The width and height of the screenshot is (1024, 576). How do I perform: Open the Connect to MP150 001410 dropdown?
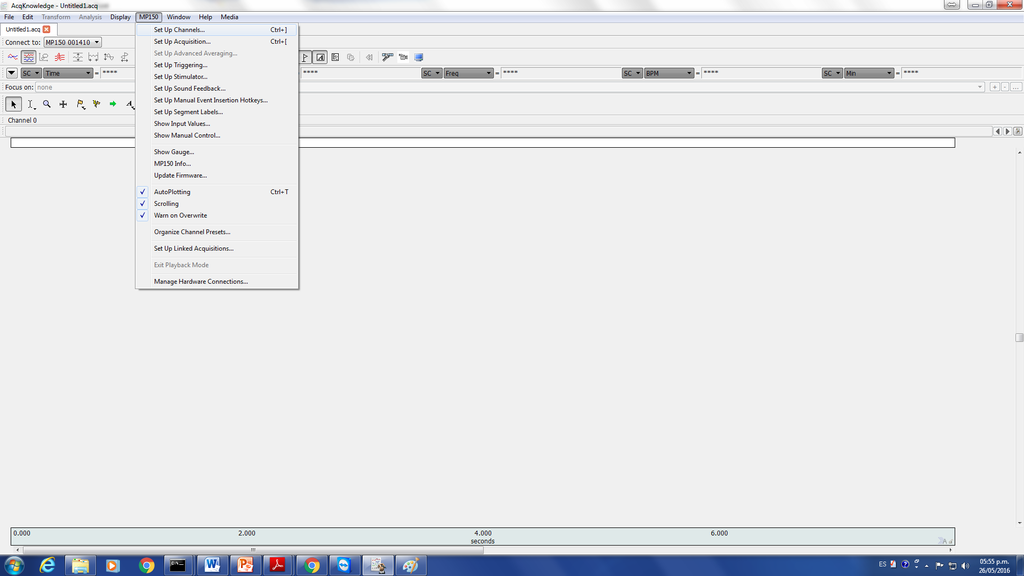click(72, 42)
